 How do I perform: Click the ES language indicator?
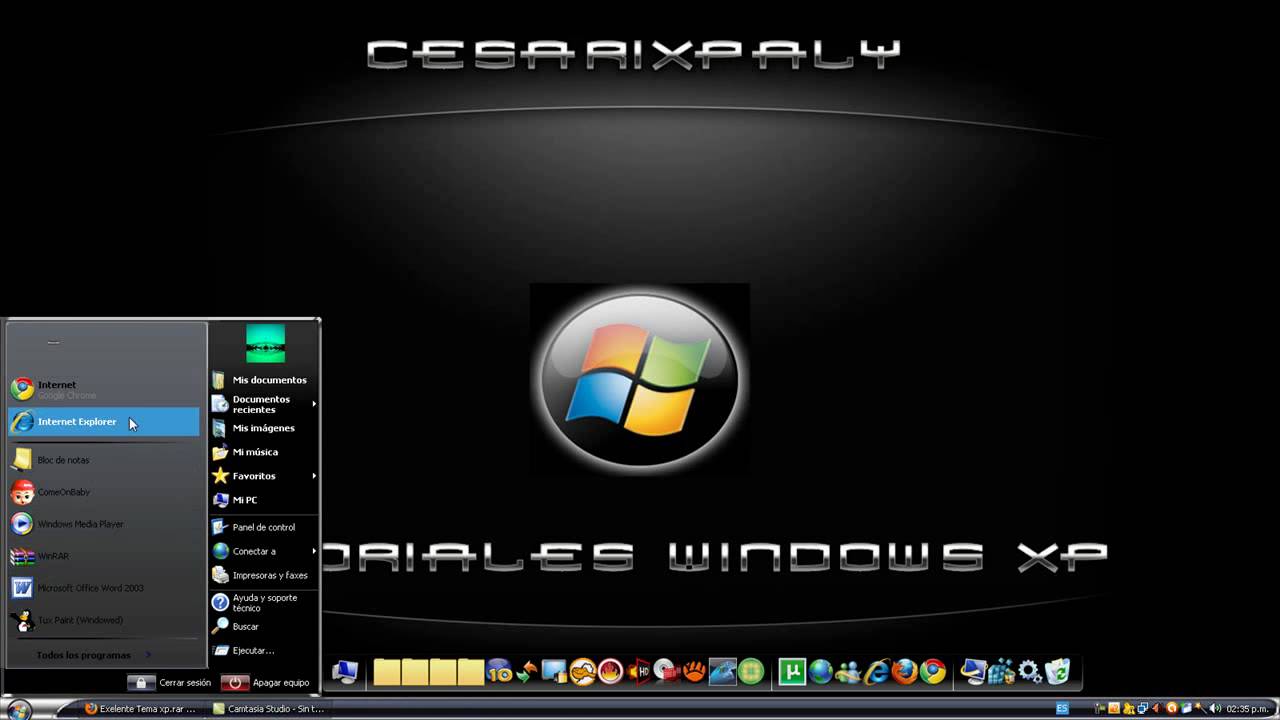(x=1062, y=708)
